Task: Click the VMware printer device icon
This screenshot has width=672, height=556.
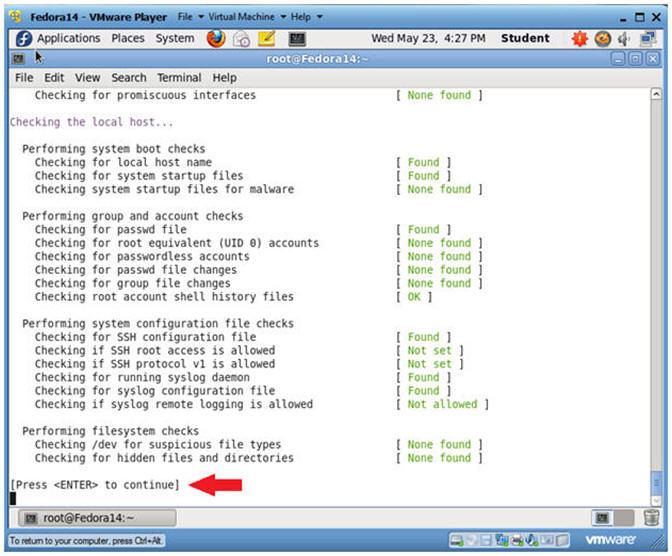Action: (517, 540)
